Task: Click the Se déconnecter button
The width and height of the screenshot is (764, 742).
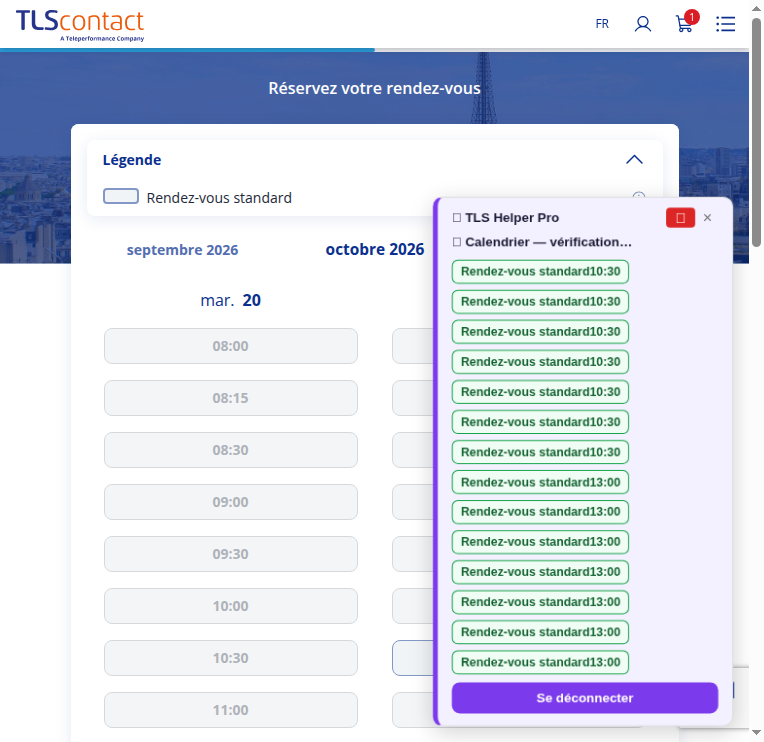Action: click(585, 698)
